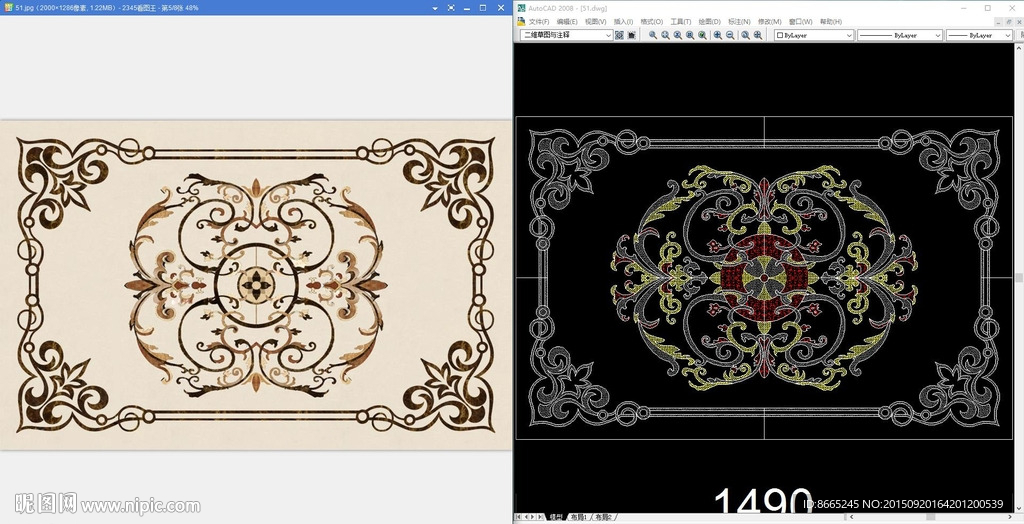
Task: Restore the 51.dwg drawing window
Action: tap(1008, 22)
